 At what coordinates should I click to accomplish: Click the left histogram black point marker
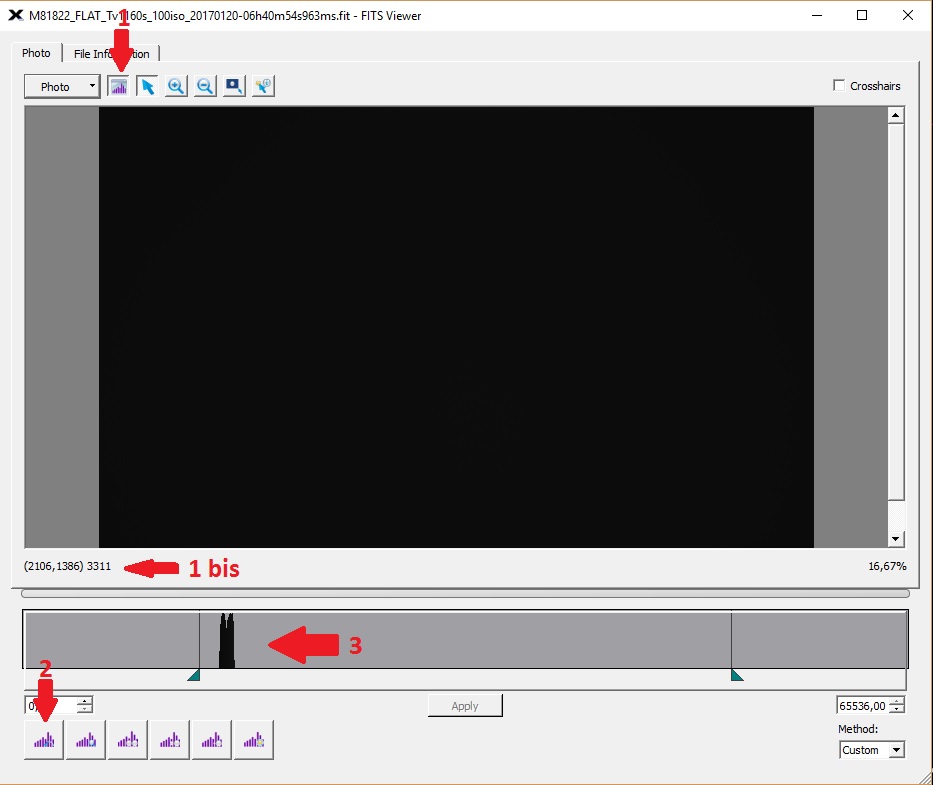pyautogui.click(x=194, y=675)
